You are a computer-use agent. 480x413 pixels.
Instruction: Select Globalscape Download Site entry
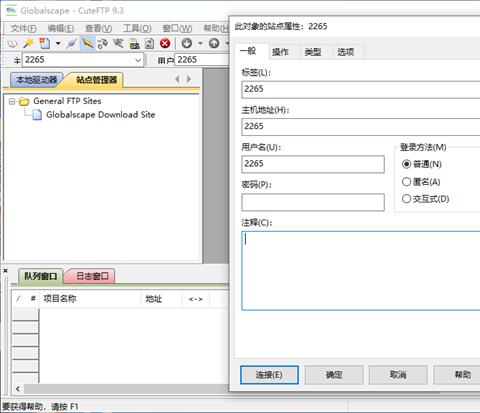(101, 115)
